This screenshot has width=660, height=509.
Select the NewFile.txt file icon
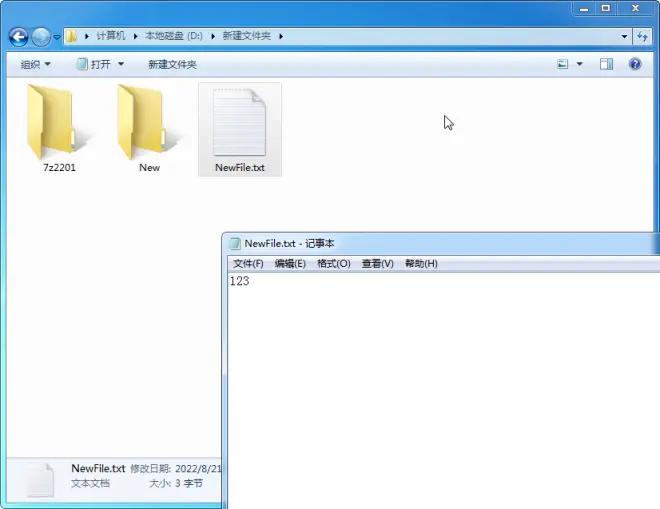(x=240, y=122)
